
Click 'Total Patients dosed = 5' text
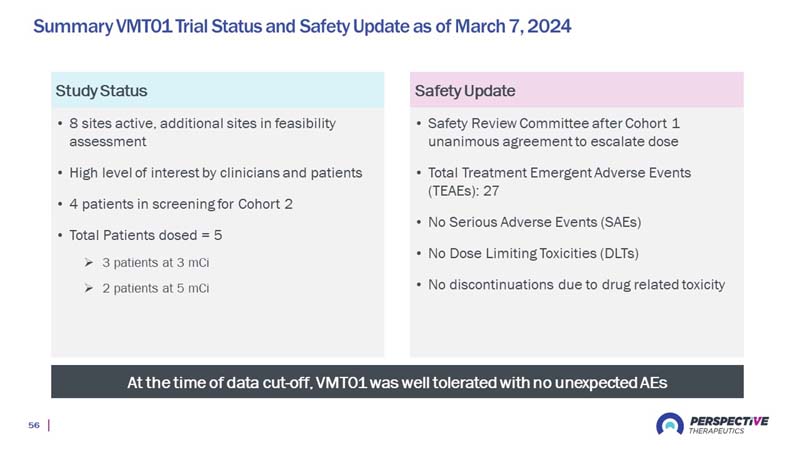click(146, 235)
